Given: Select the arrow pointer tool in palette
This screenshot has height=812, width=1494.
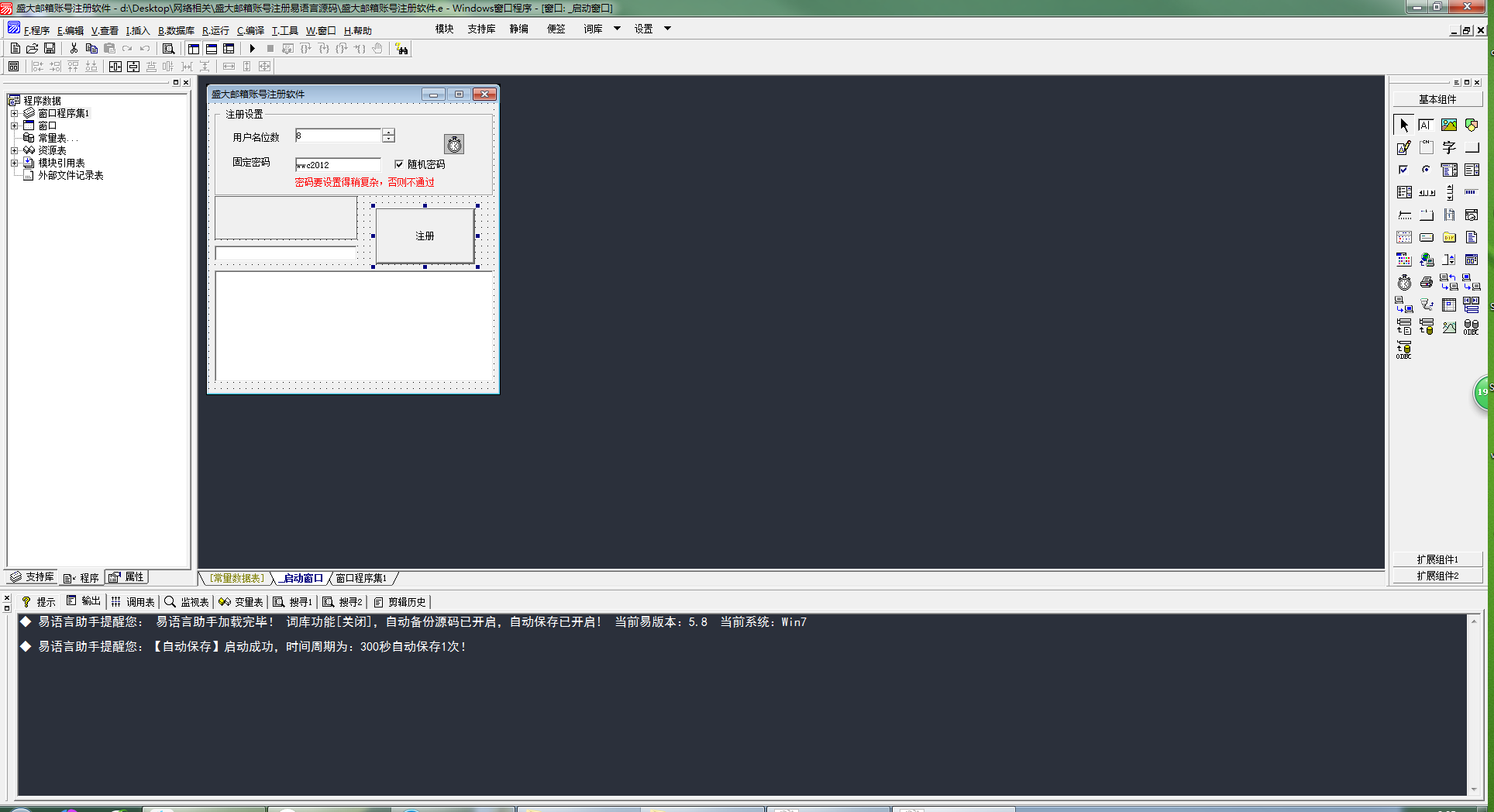Looking at the screenshot, I should pyautogui.click(x=1404, y=126).
